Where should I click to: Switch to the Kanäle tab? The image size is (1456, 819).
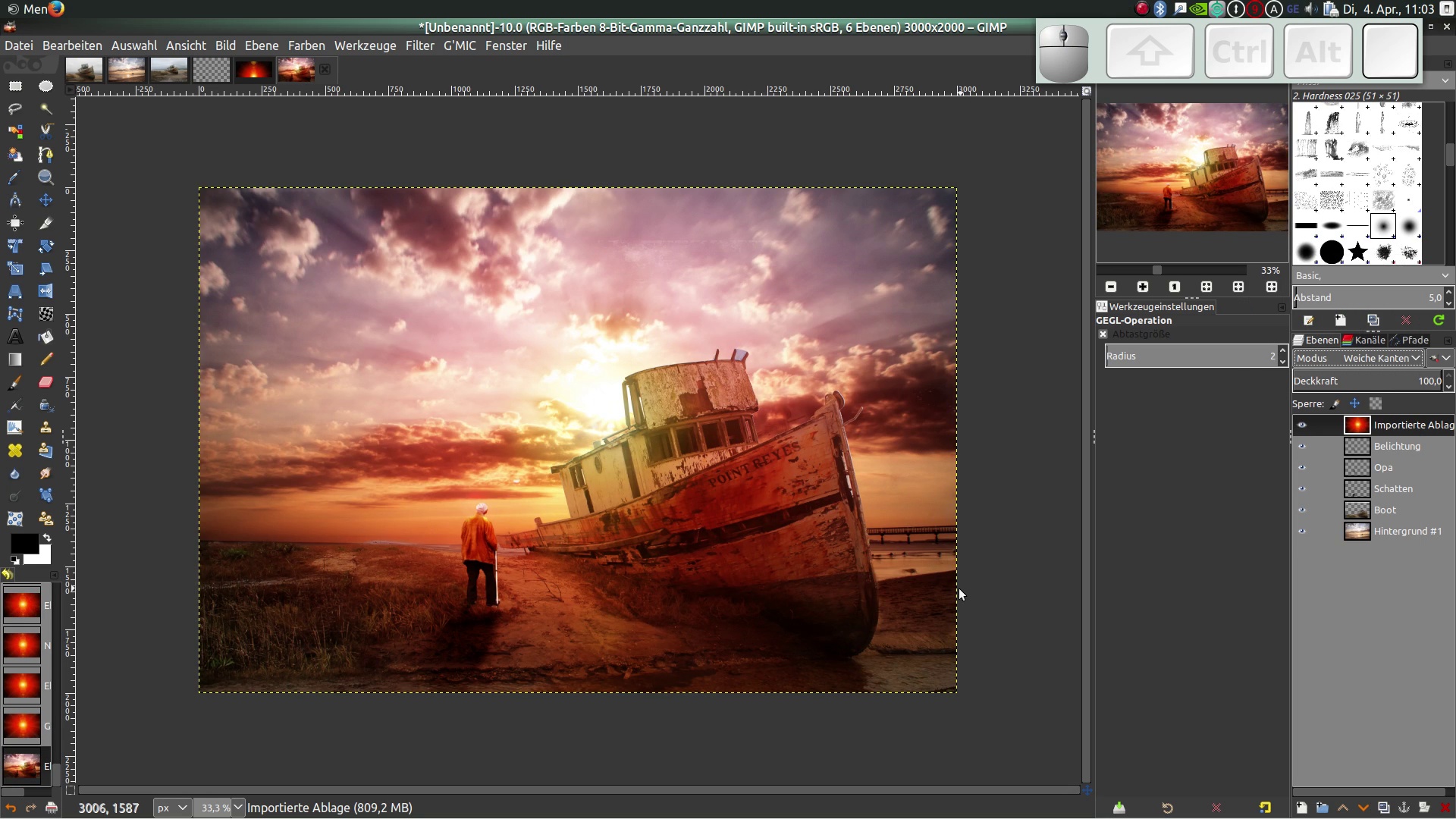coord(1364,340)
